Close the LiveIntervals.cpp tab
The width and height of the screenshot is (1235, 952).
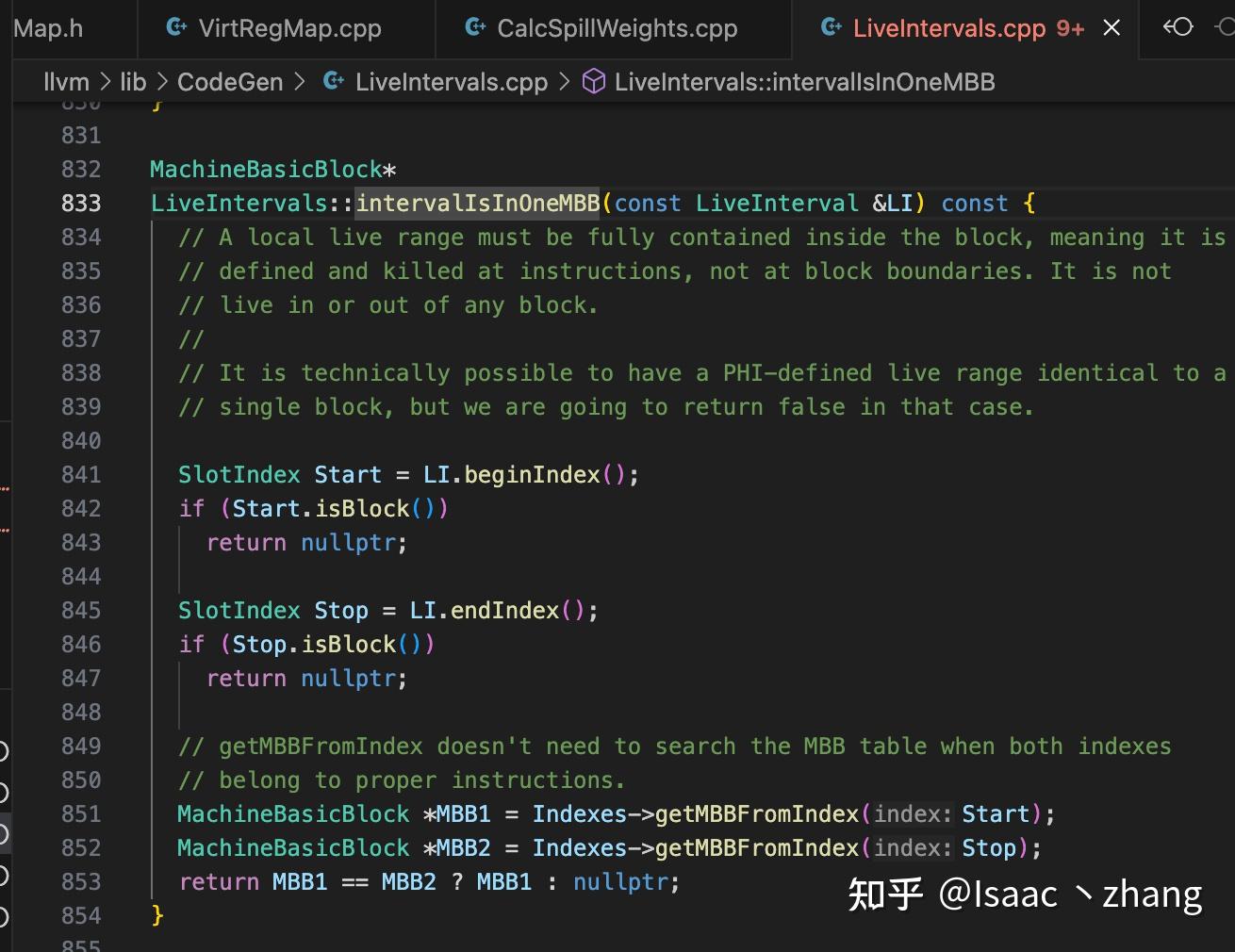pos(1112,28)
